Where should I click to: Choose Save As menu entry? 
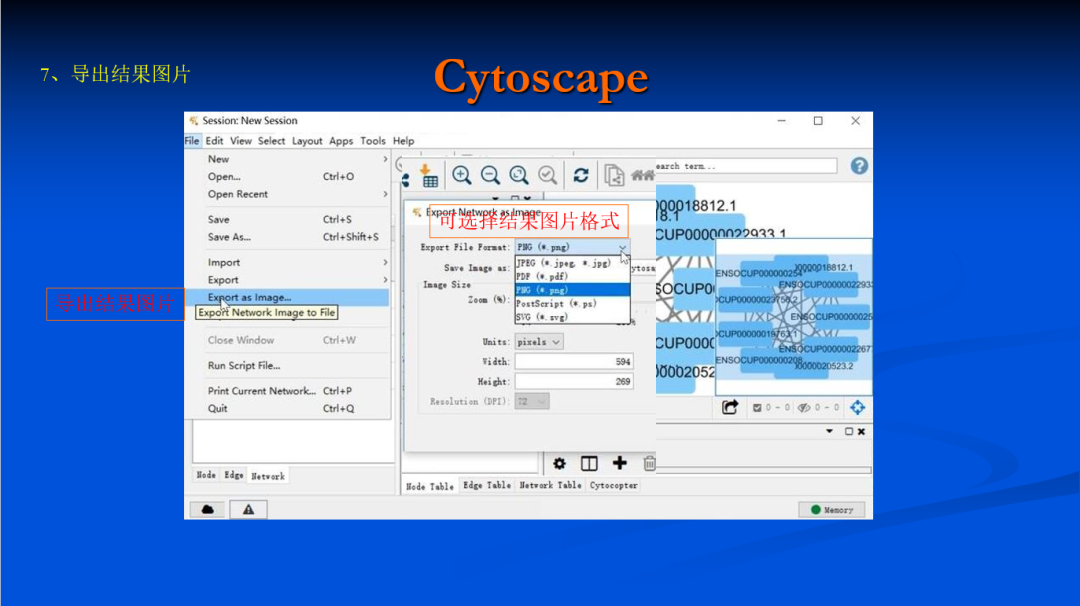288,237
